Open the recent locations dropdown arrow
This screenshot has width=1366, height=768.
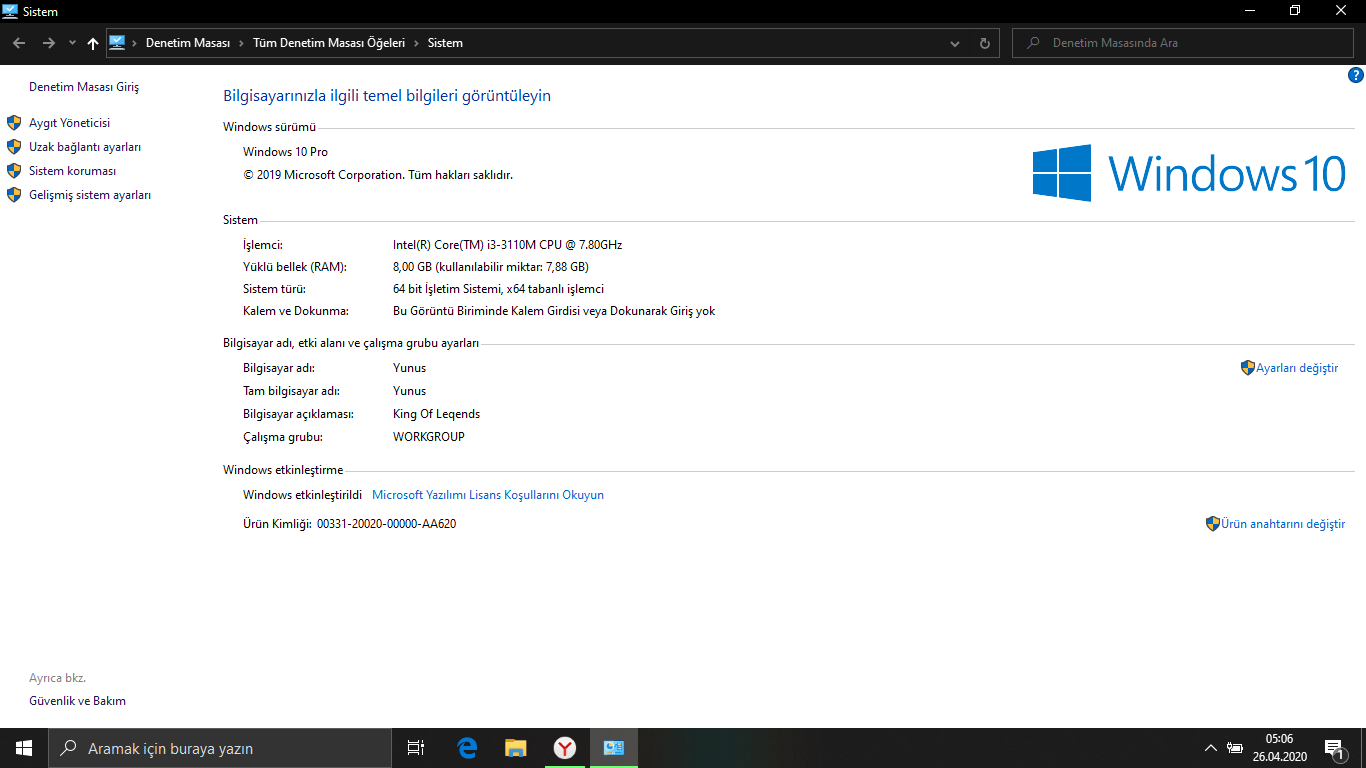pyautogui.click(x=72, y=43)
